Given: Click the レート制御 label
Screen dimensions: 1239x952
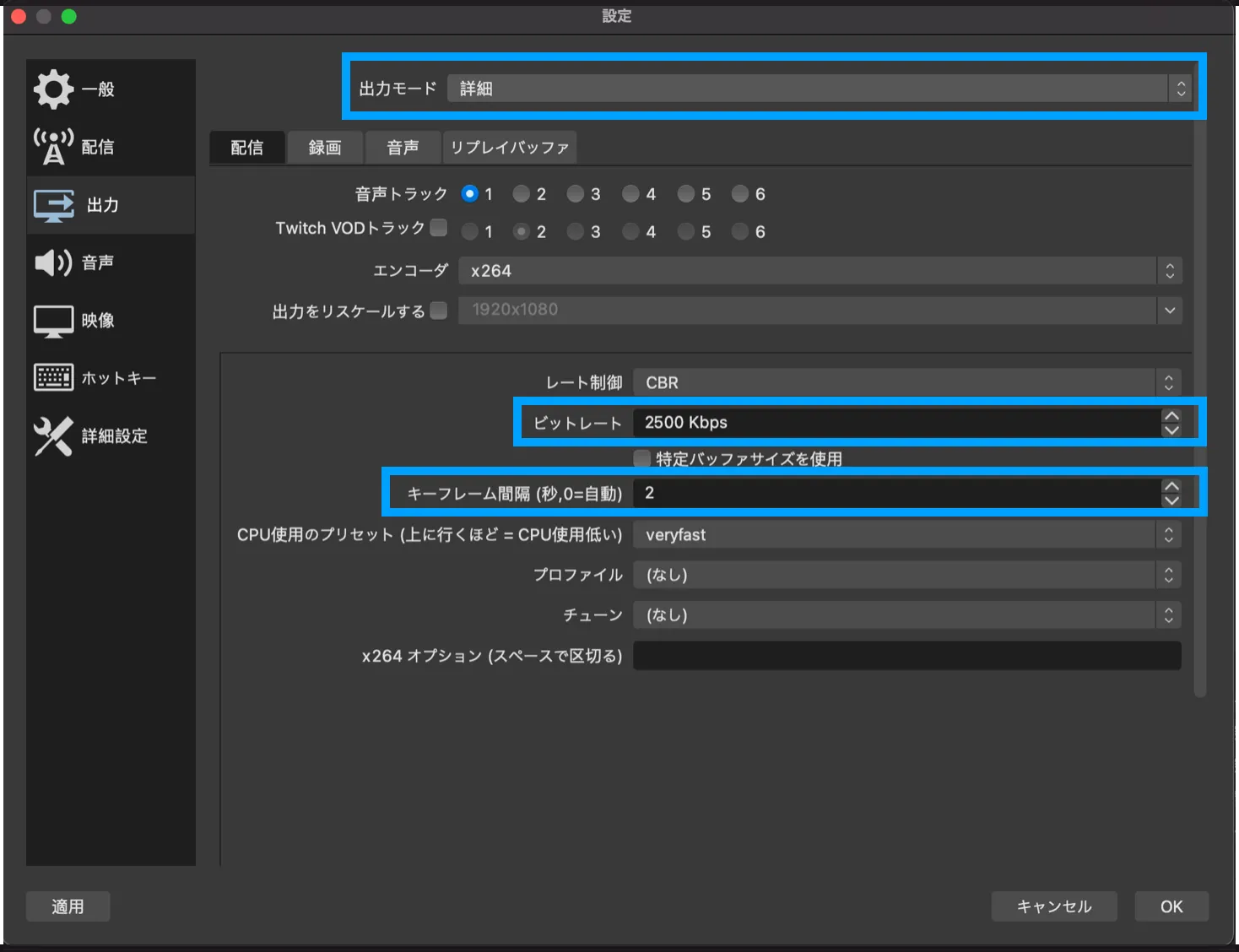Looking at the screenshot, I should click(584, 382).
